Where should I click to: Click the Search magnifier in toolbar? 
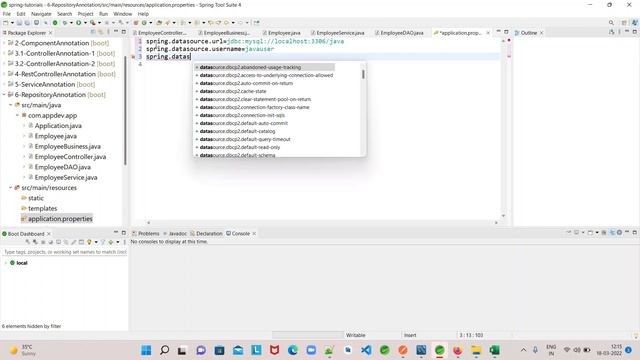(x=611, y=23)
